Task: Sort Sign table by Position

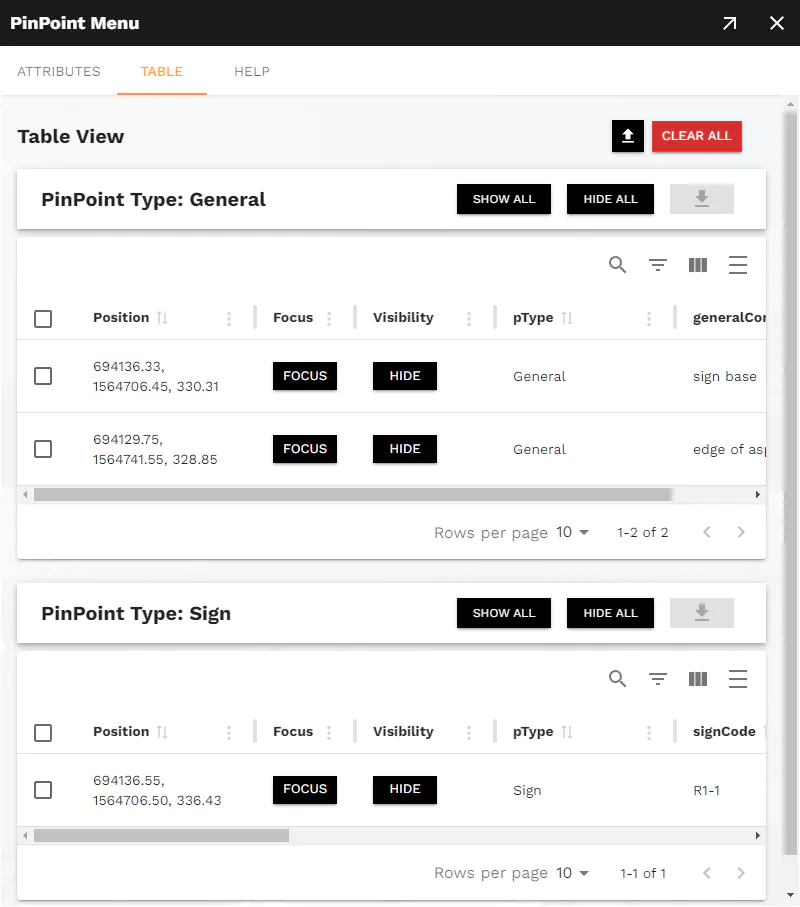Action: (x=162, y=732)
